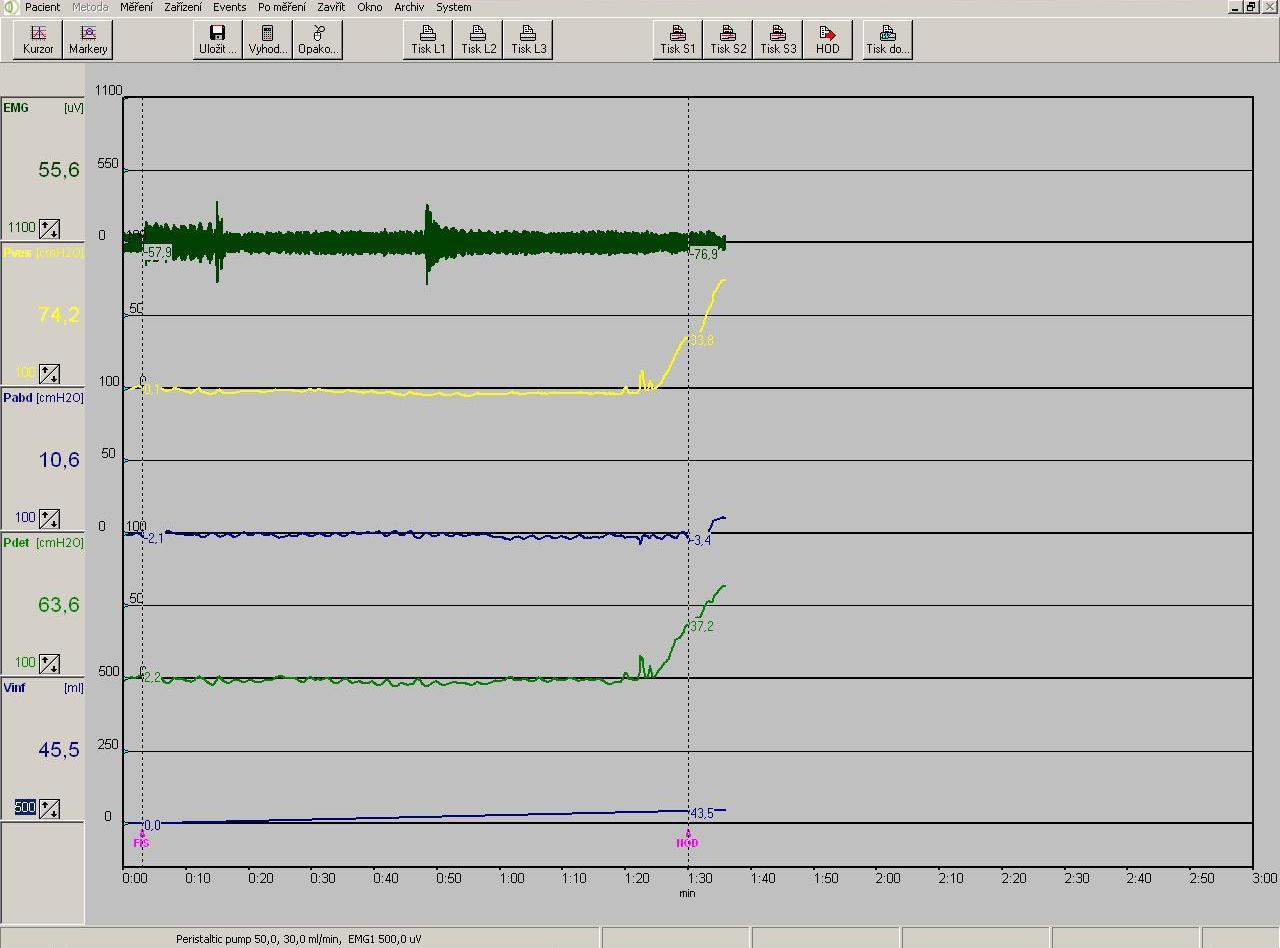Image resolution: width=1280 pixels, height=948 pixels.
Task: Open the Archiv menu
Action: [409, 7]
